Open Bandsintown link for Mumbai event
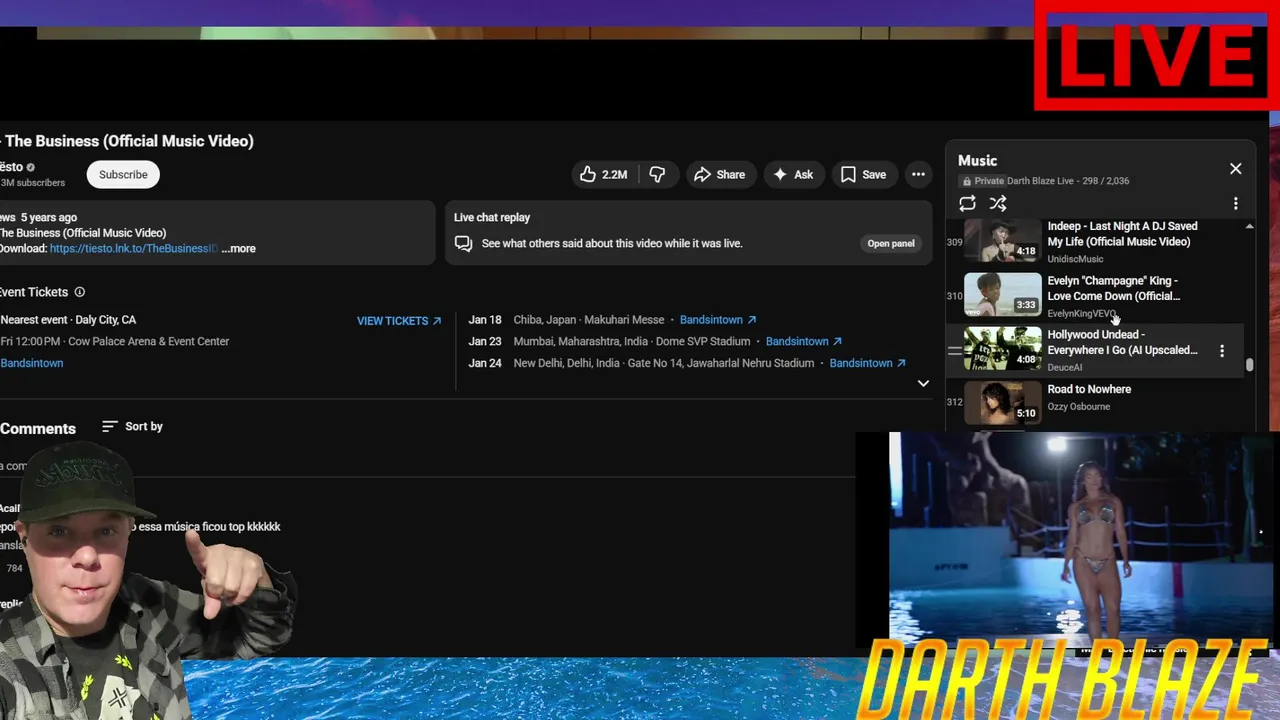The width and height of the screenshot is (1280, 720). coord(804,341)
